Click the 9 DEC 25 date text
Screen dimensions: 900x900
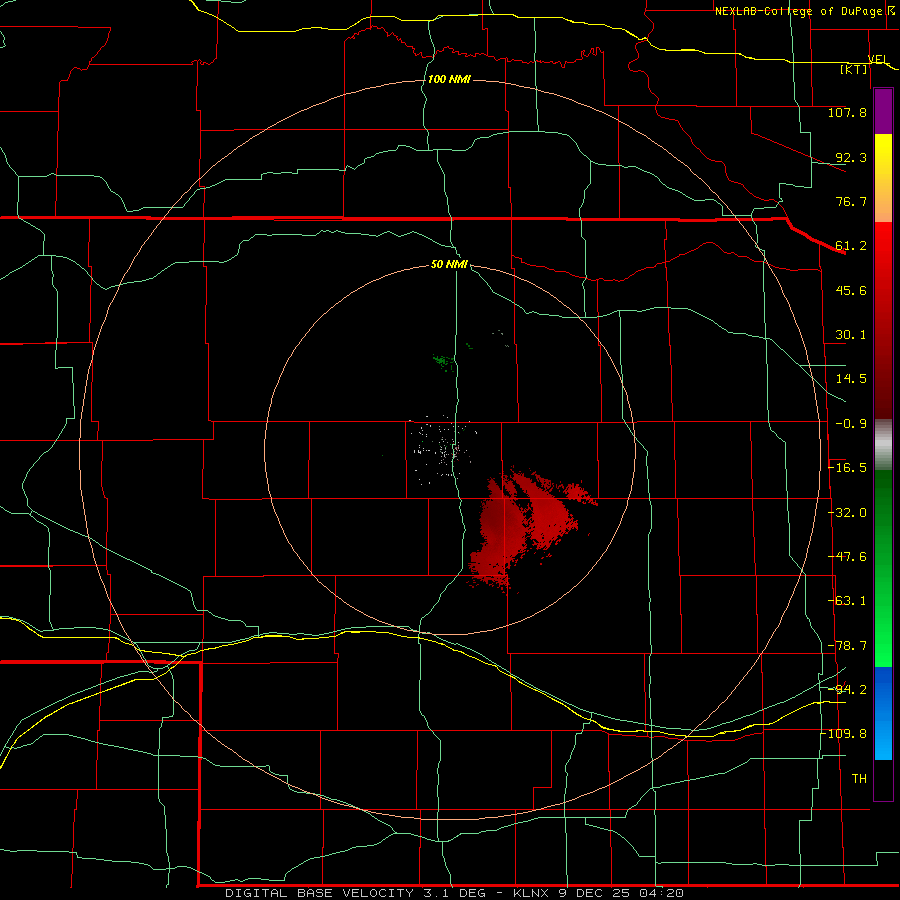click(x=594, y=893)
